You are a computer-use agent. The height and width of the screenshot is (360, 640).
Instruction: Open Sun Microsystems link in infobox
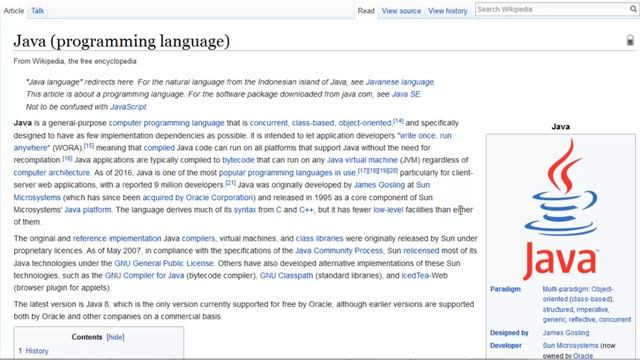click(x=570, y=346)
